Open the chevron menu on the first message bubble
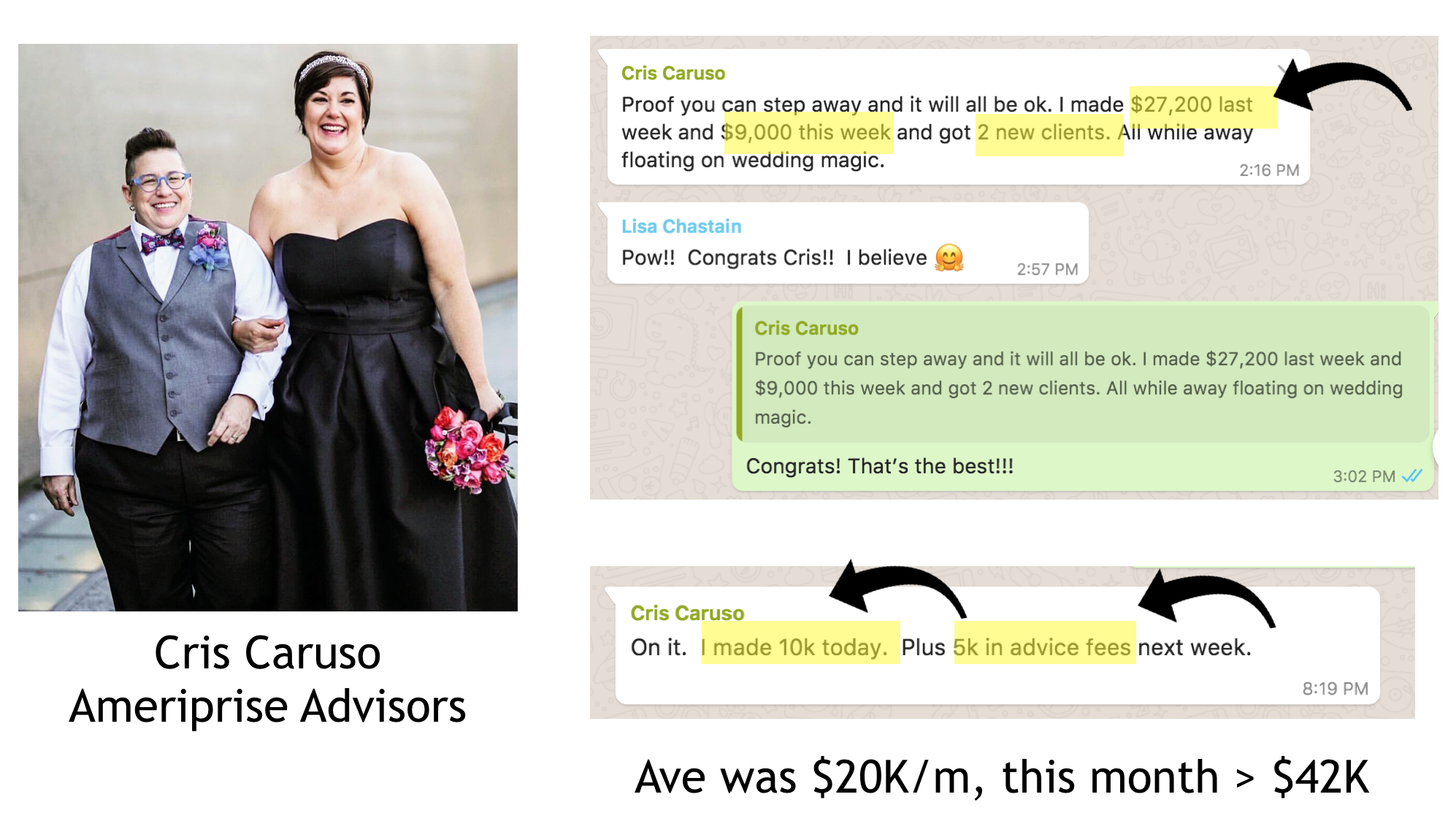The width and height of the screenshot is (1456, 824). click(1283, 70)
